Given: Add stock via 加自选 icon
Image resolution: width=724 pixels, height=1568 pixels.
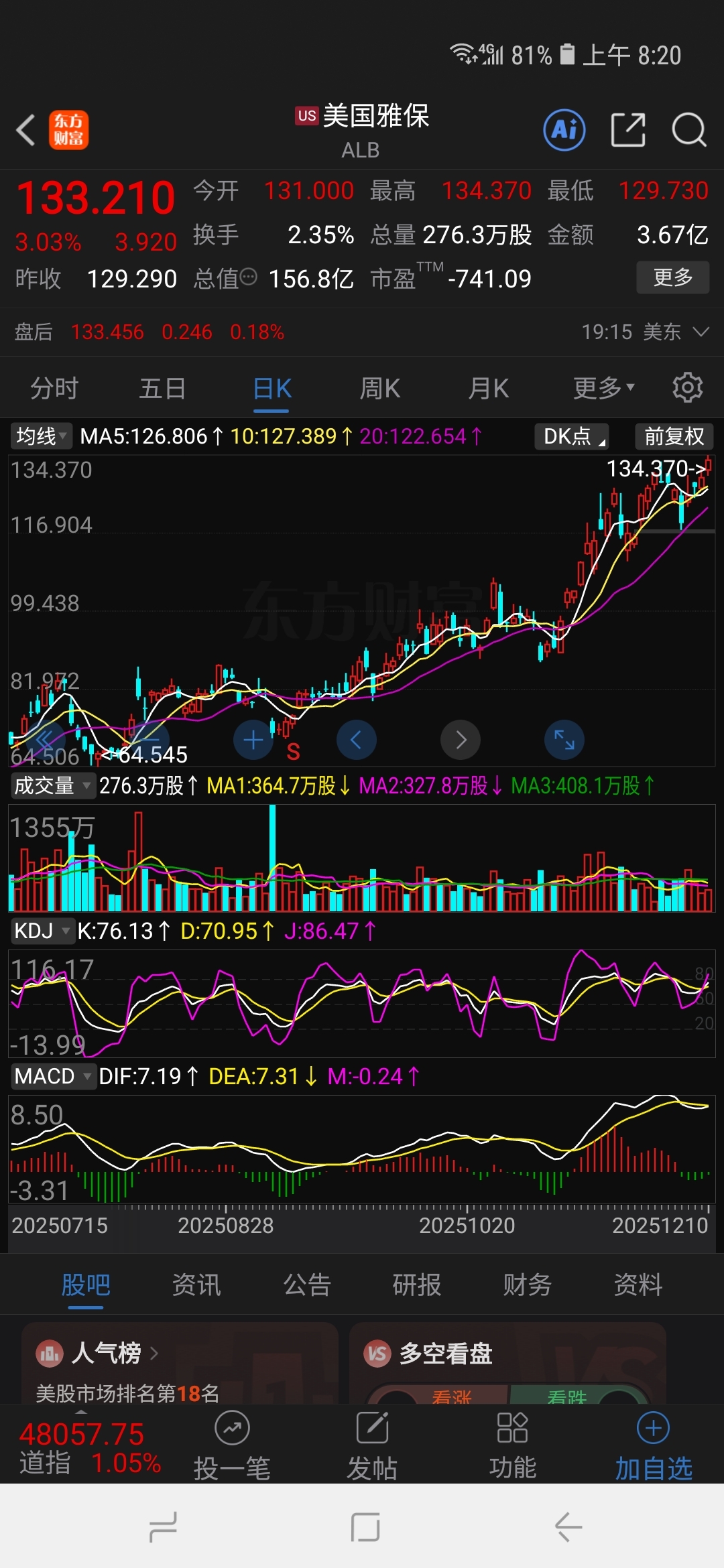Looking at the screenshot, I should coord(654,1429).
